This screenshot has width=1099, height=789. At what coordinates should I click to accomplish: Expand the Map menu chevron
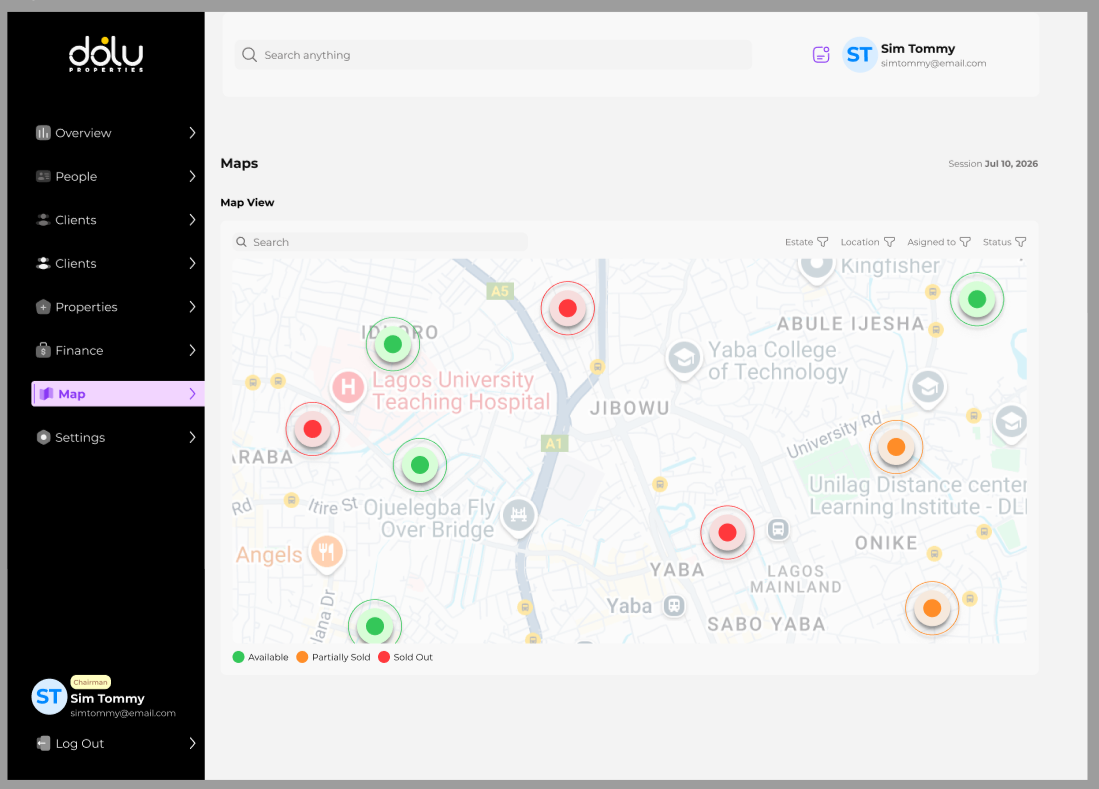[192, 394]
